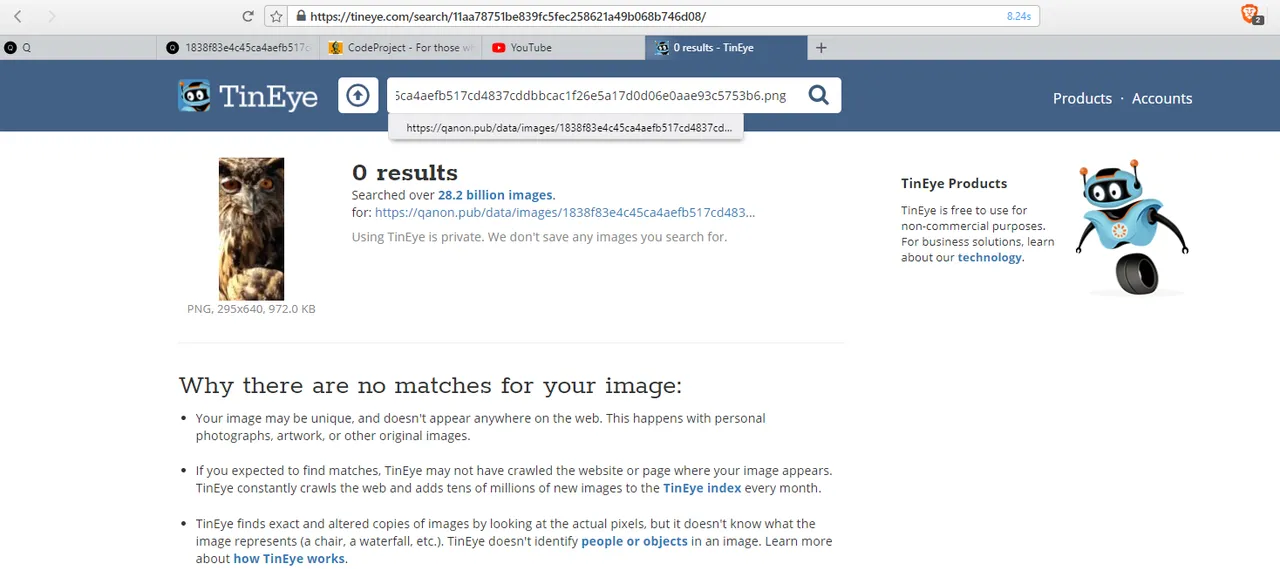Image resolution: width=1280 pixels, height=569 pixels.
Task: Click the YouTube tab favicon
Action: [x=498, y=47]
